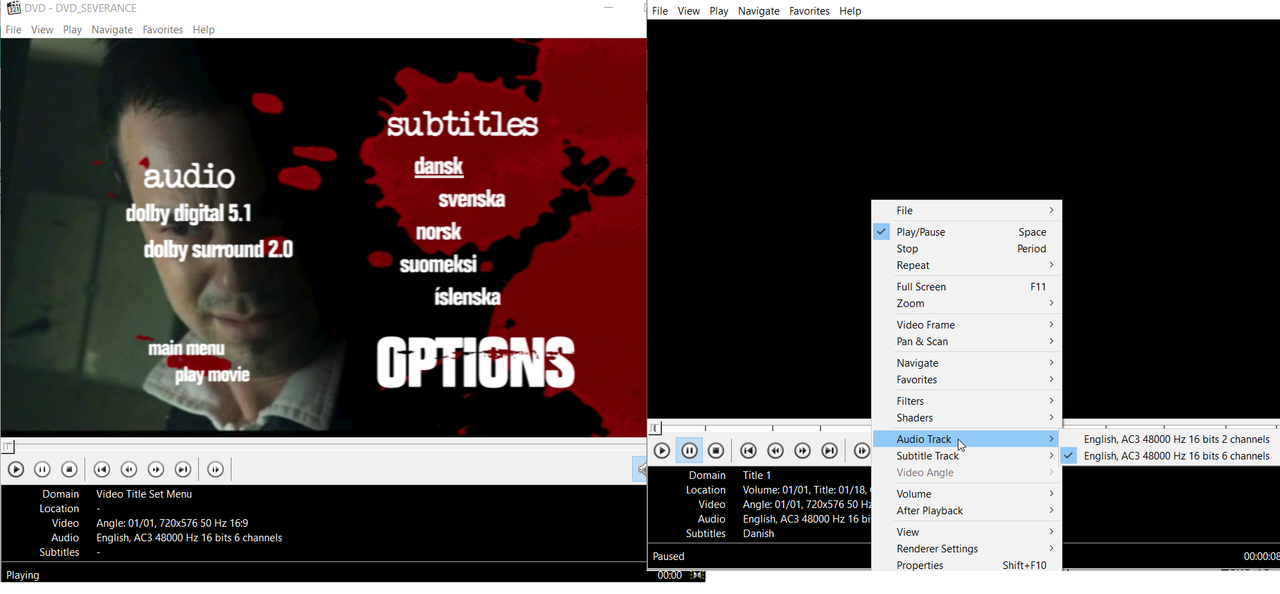Click fast-forward icon in DVD_SEVERANCE window
1280x594 pixels.
pyautogui.click(x=155, y=469)
